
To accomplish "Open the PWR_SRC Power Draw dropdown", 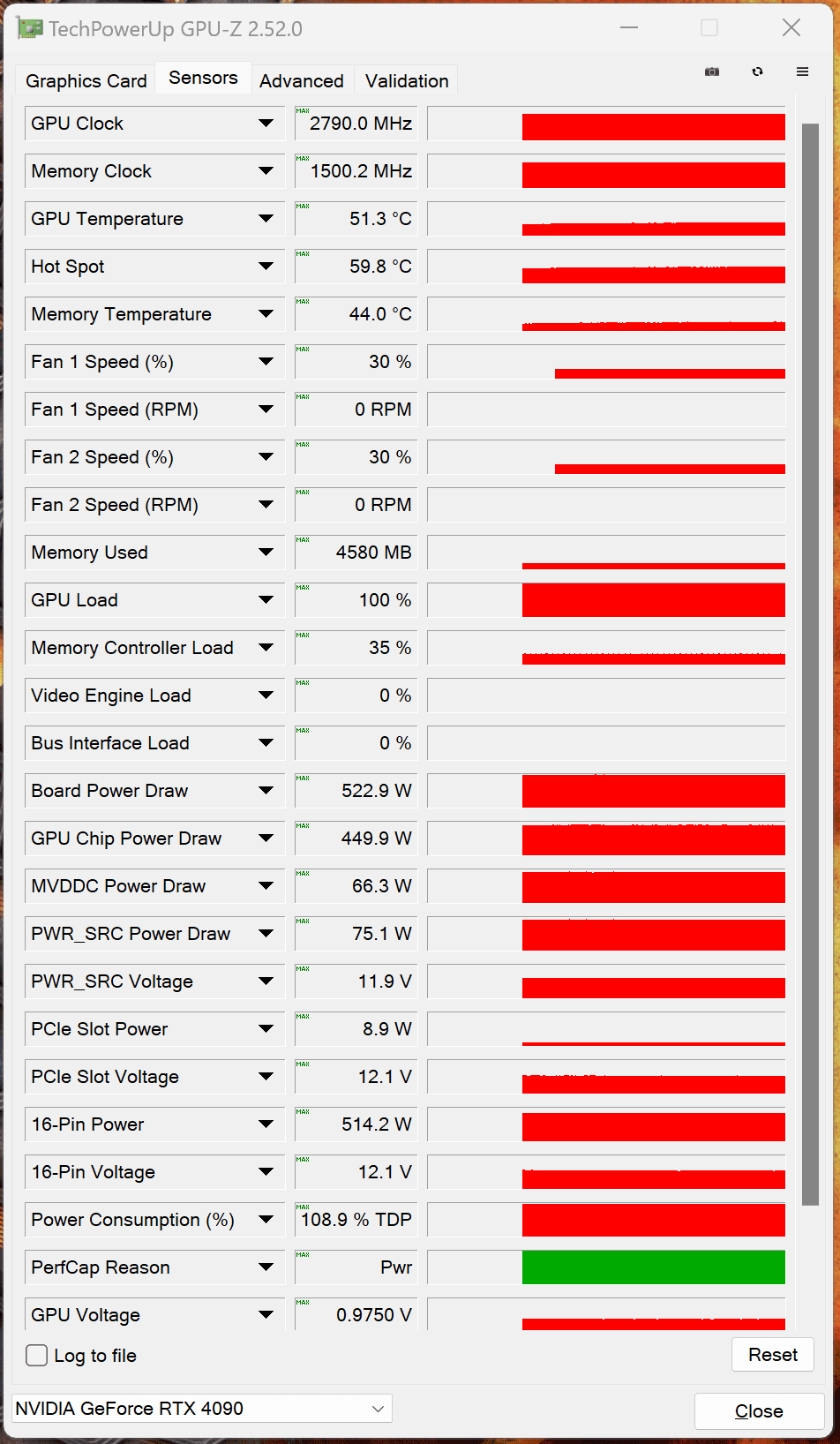I will (x=266, y=934).
